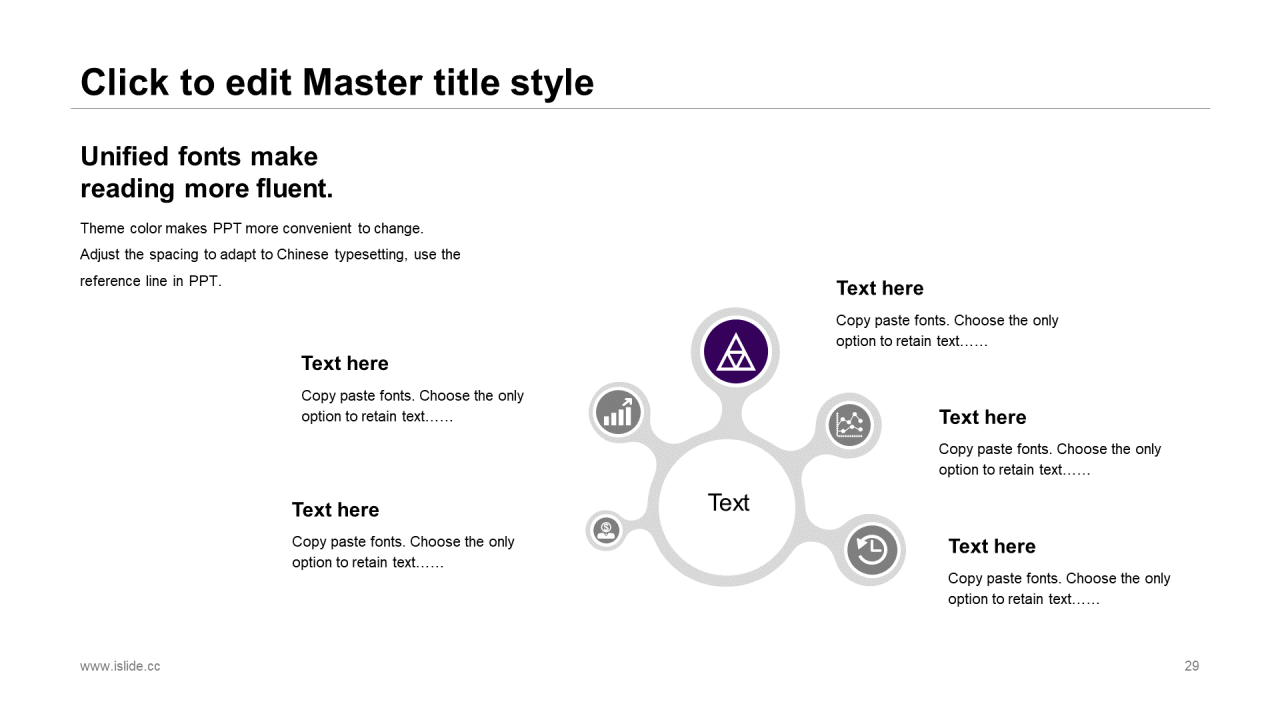1280x720 pixels.
Task: Select the clock history icon
Action: [x=872, y=550]
